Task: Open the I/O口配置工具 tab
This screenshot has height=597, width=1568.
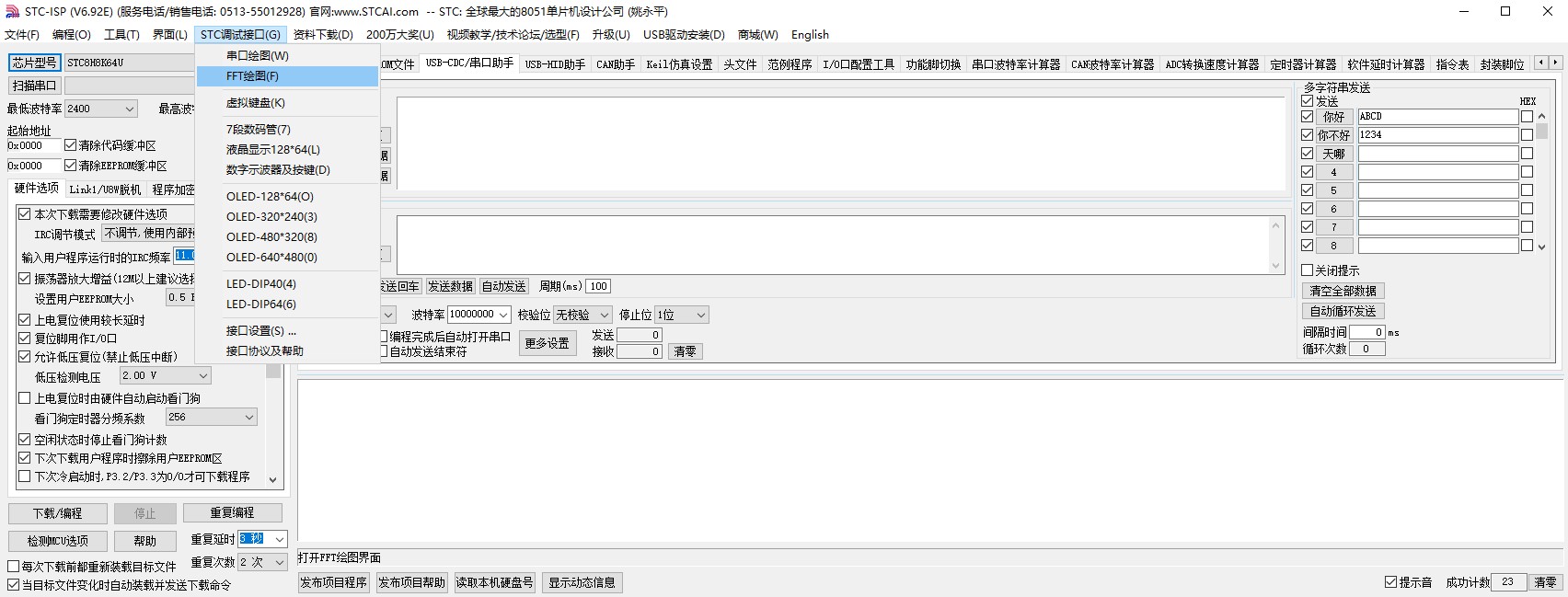Action: [859, 64]
